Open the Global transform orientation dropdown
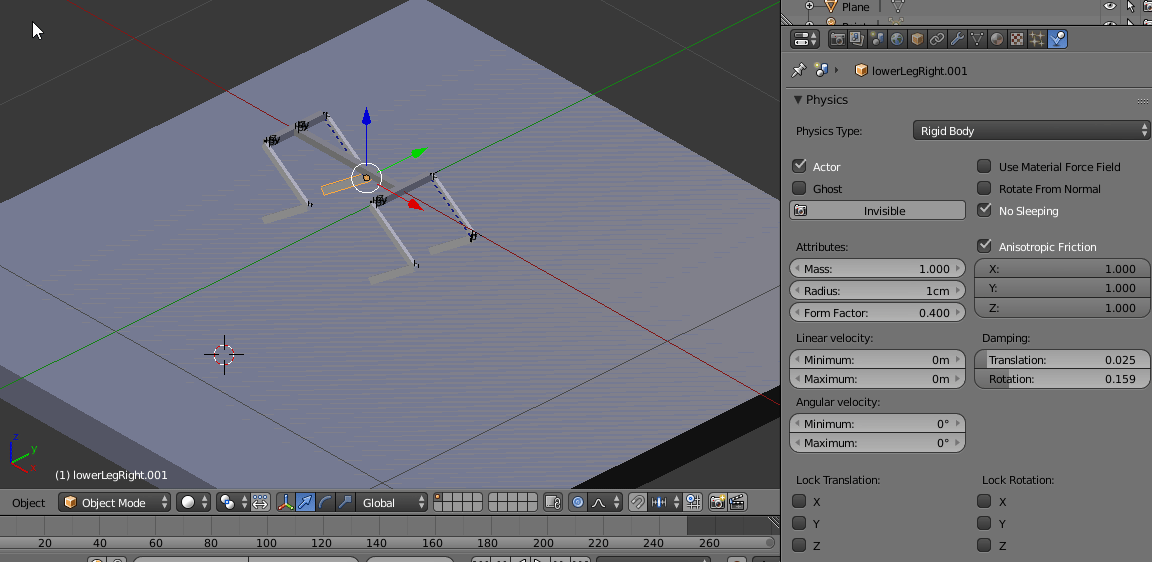This screenshot has width=1152, height=562. pyautogui.click(x=391, y=502)
